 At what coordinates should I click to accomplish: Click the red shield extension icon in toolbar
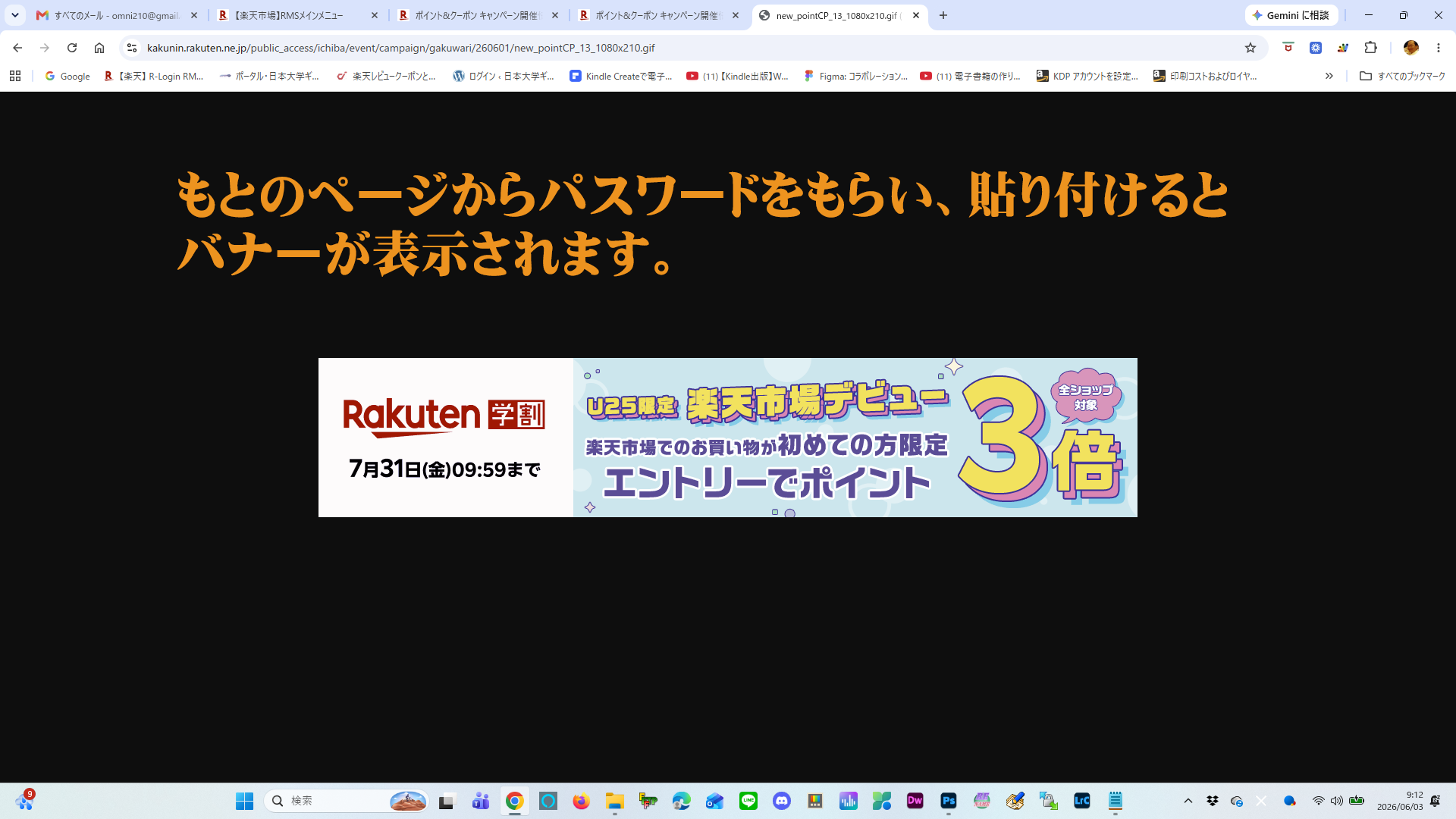click(x=1288, y=48)
